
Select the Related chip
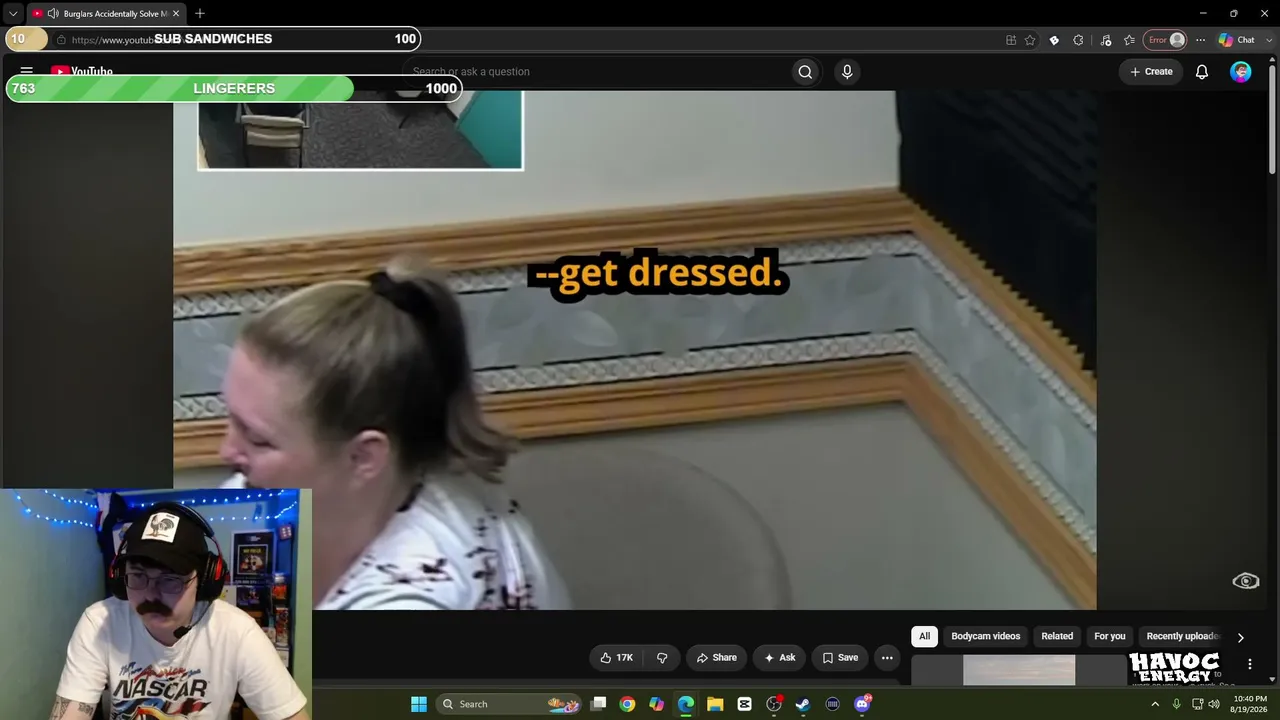click(x=1057, y=636)
